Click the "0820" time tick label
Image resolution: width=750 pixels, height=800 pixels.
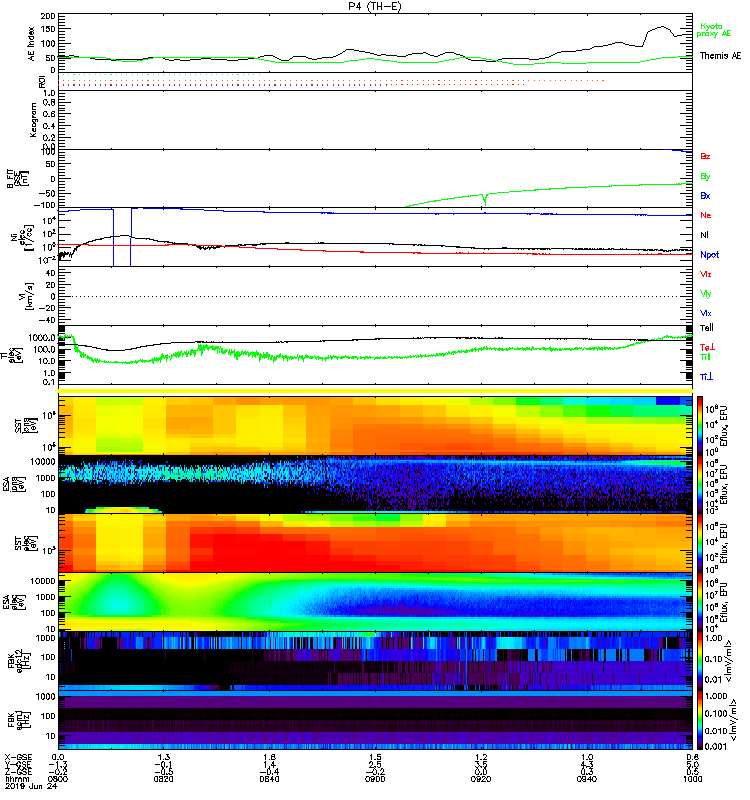point(163,779)
